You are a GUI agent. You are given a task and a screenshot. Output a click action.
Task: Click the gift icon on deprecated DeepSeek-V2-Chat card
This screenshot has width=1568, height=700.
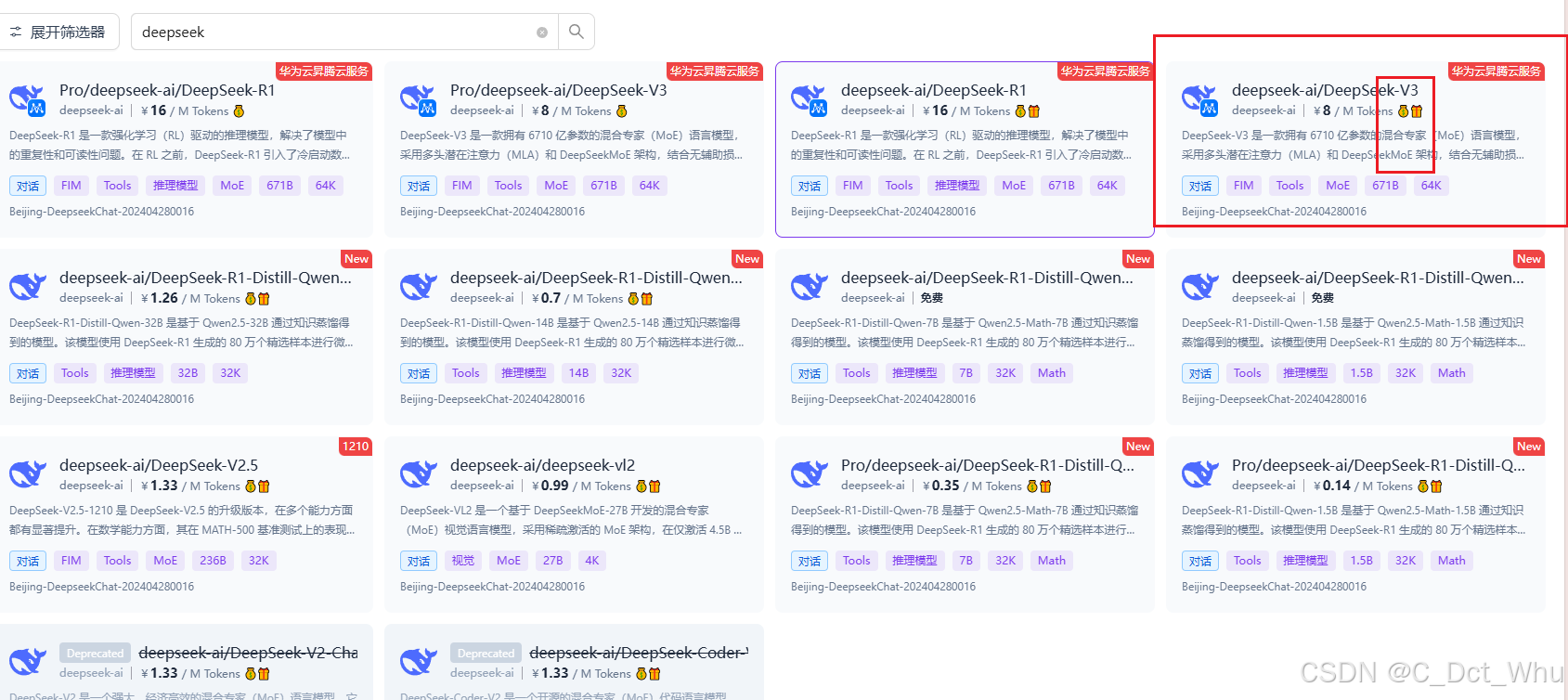[264, 674]
